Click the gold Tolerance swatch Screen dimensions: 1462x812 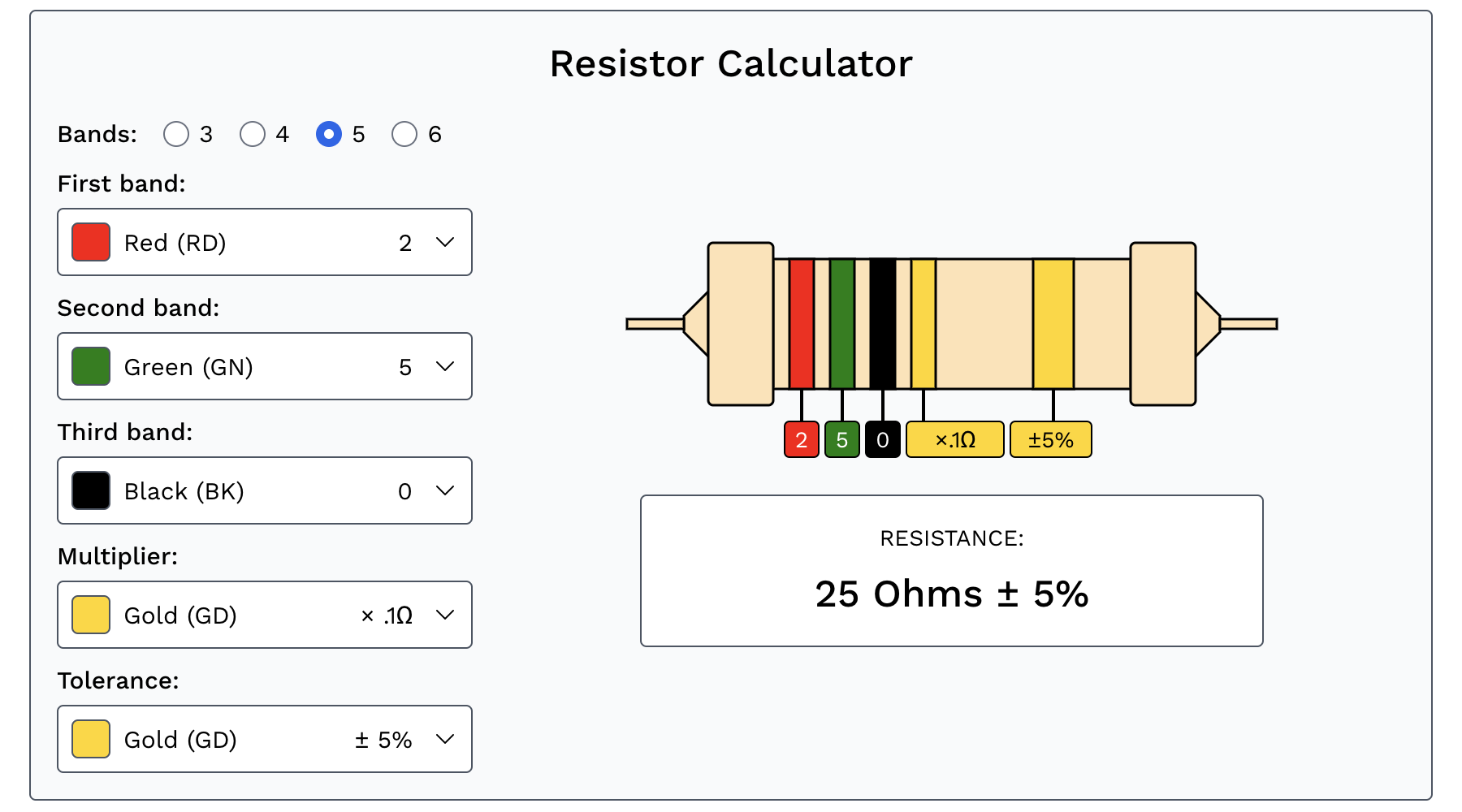tap(90, 739)
